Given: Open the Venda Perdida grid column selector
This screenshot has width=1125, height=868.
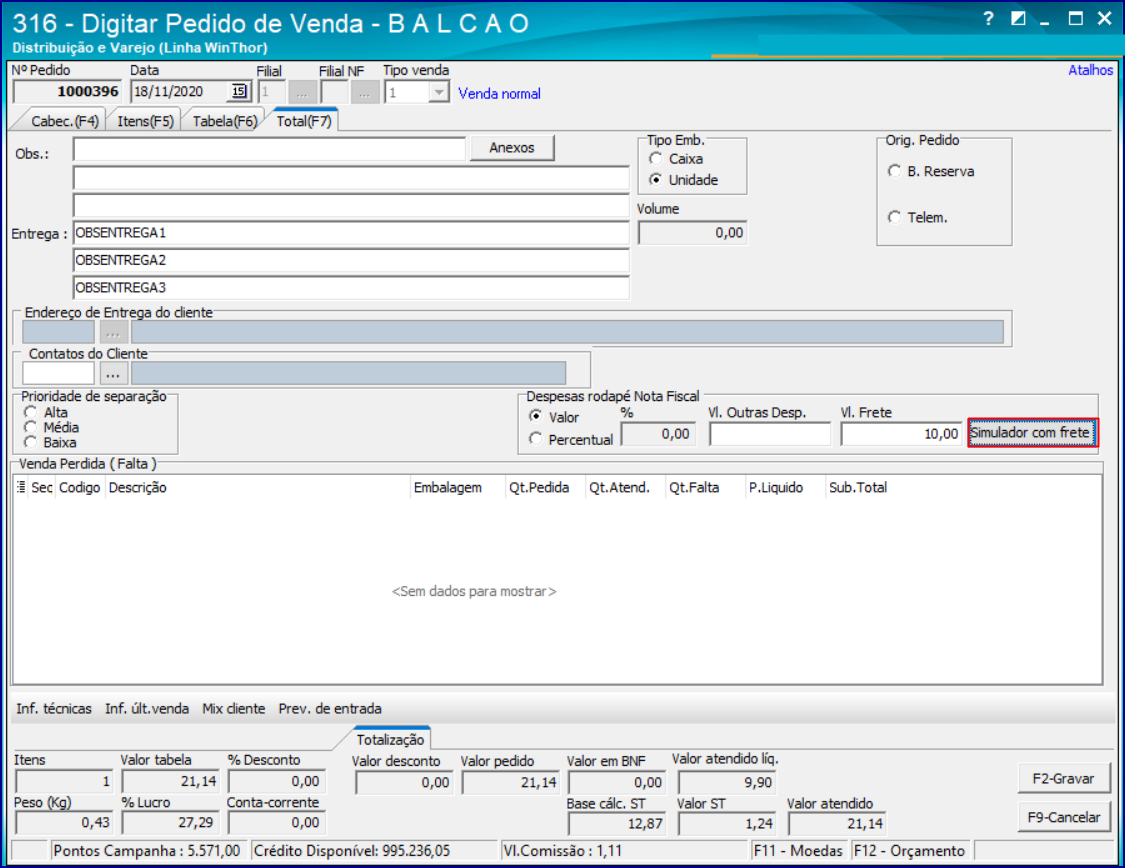Looking at the screenshot, I should 22,487.
